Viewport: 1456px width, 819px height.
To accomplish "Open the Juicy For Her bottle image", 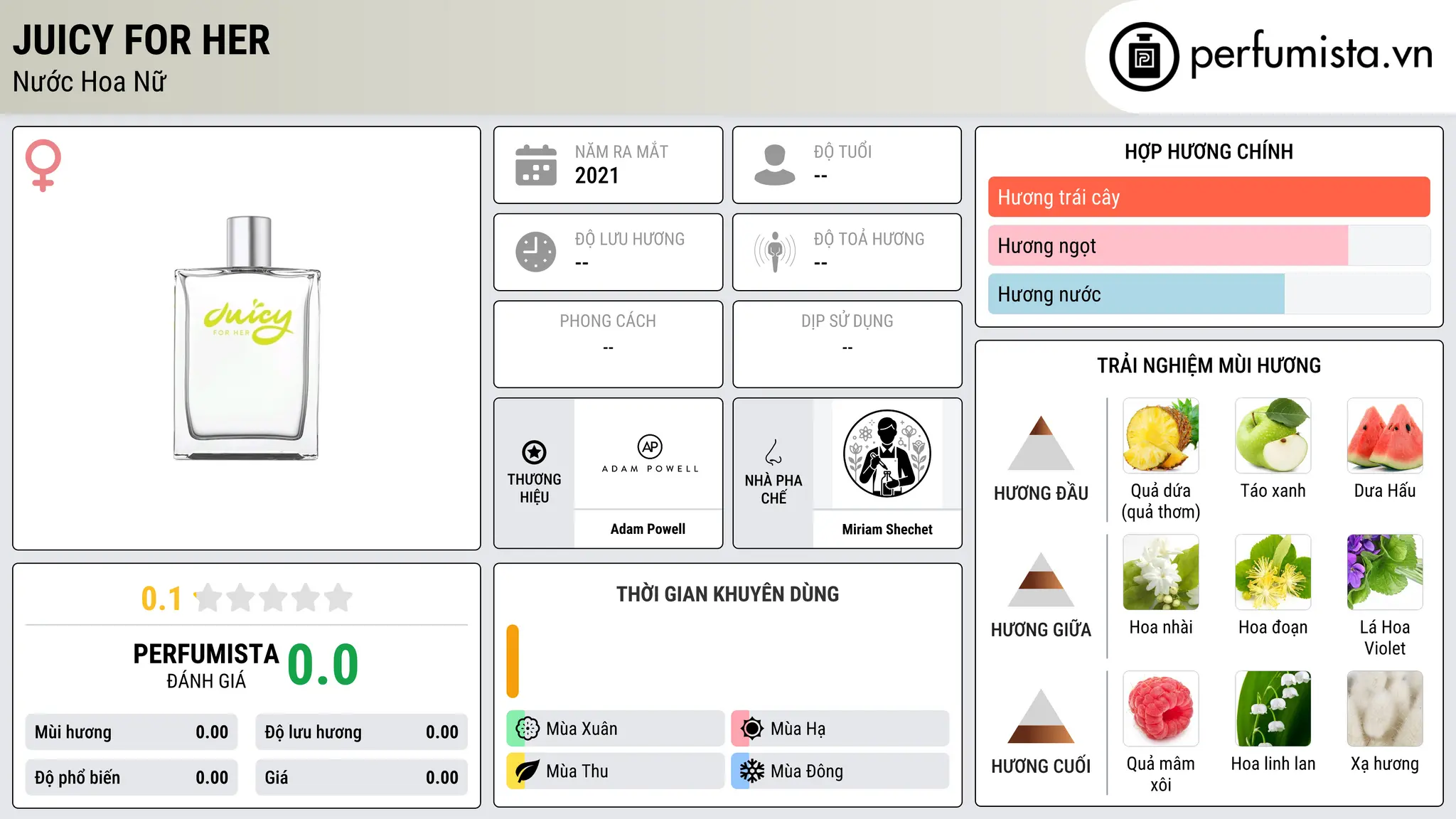I will pyautogui.click(x=247, y=338).
